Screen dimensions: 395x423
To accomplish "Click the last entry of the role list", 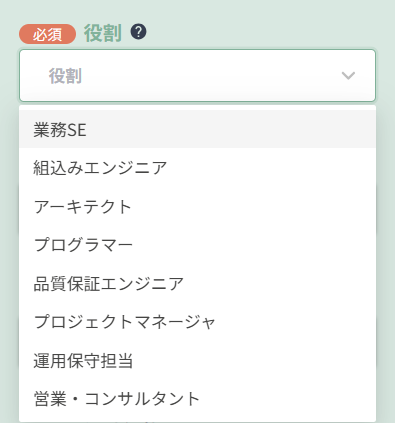I will coord(197,399).
